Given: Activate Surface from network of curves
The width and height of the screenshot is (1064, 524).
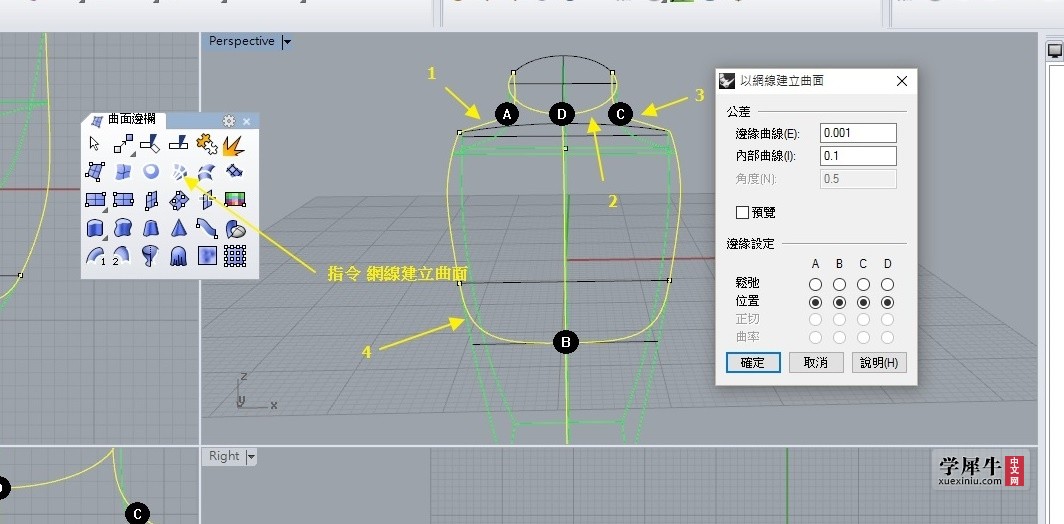Looking at the screenshot, I should [x=178, y=171].
